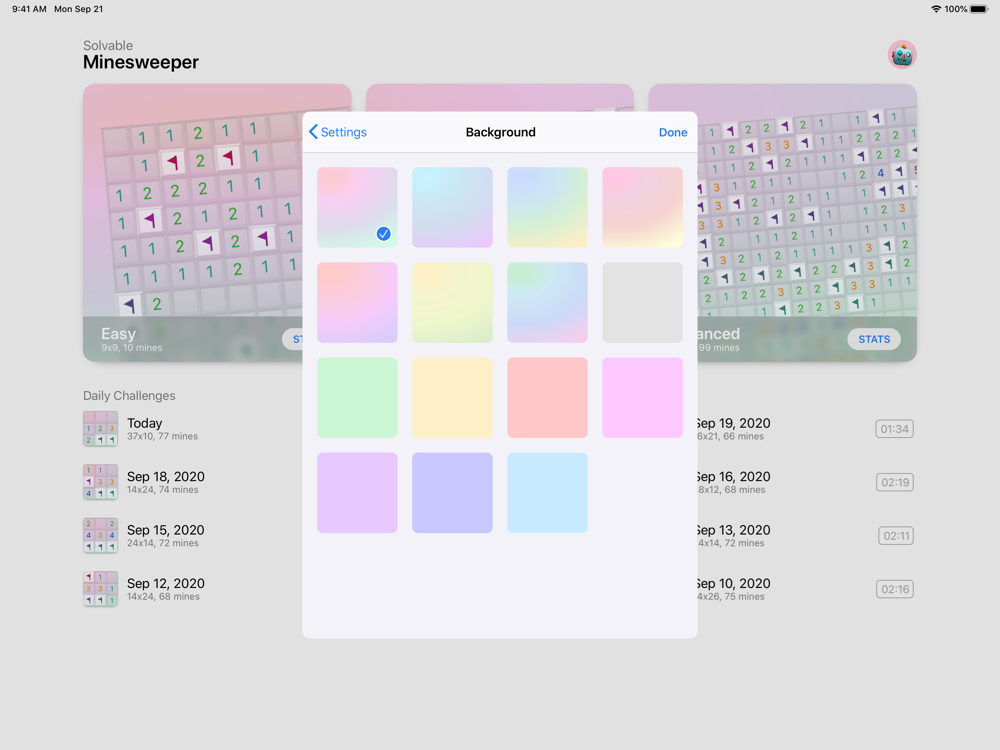The height and width of the screenshot is (750, 1000).
Task: Open STATS on the rightmost game card
Action: click(x=874, y=339)
